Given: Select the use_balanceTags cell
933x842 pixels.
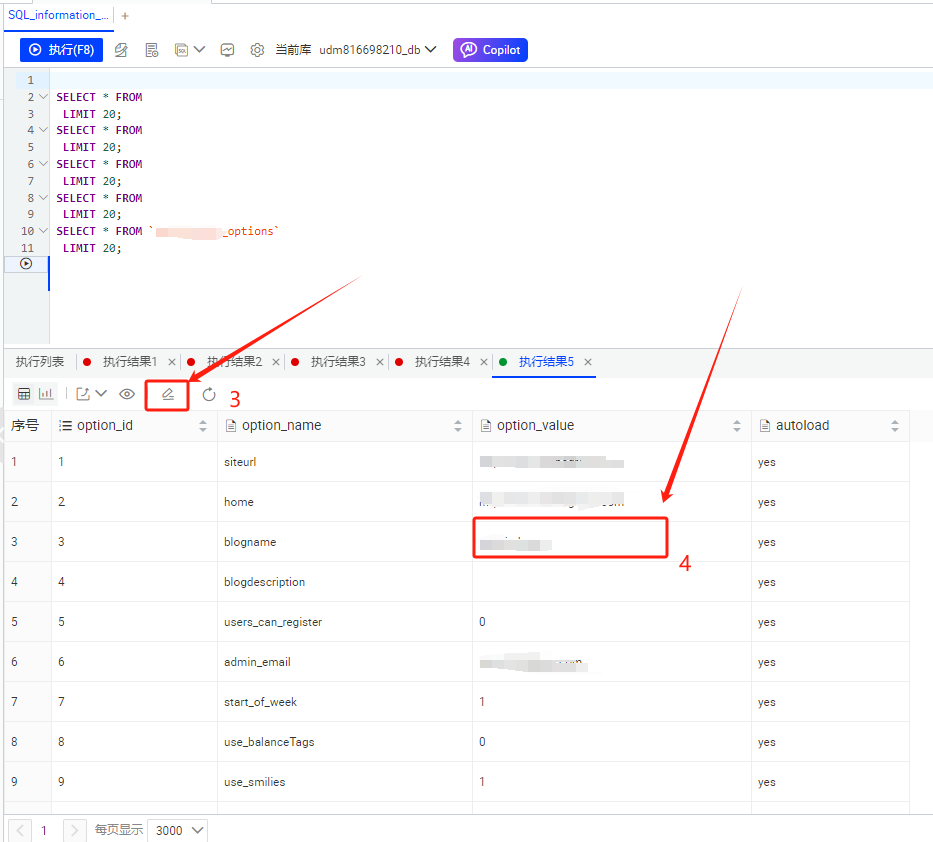Looking at the screenshot, I should pyautogui.click(x=345, y=741).
